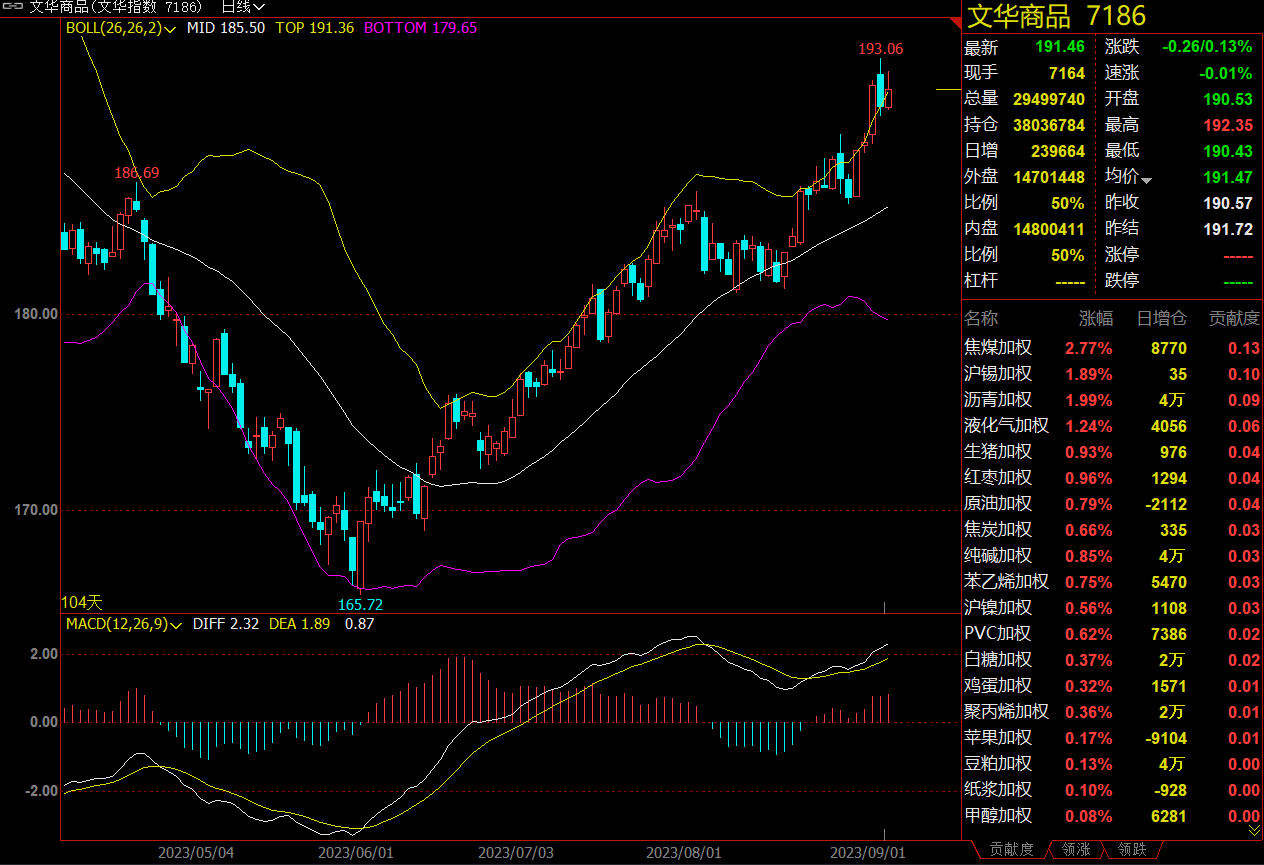Click the 186.69 peak label on chart

(x=137, y=173)
